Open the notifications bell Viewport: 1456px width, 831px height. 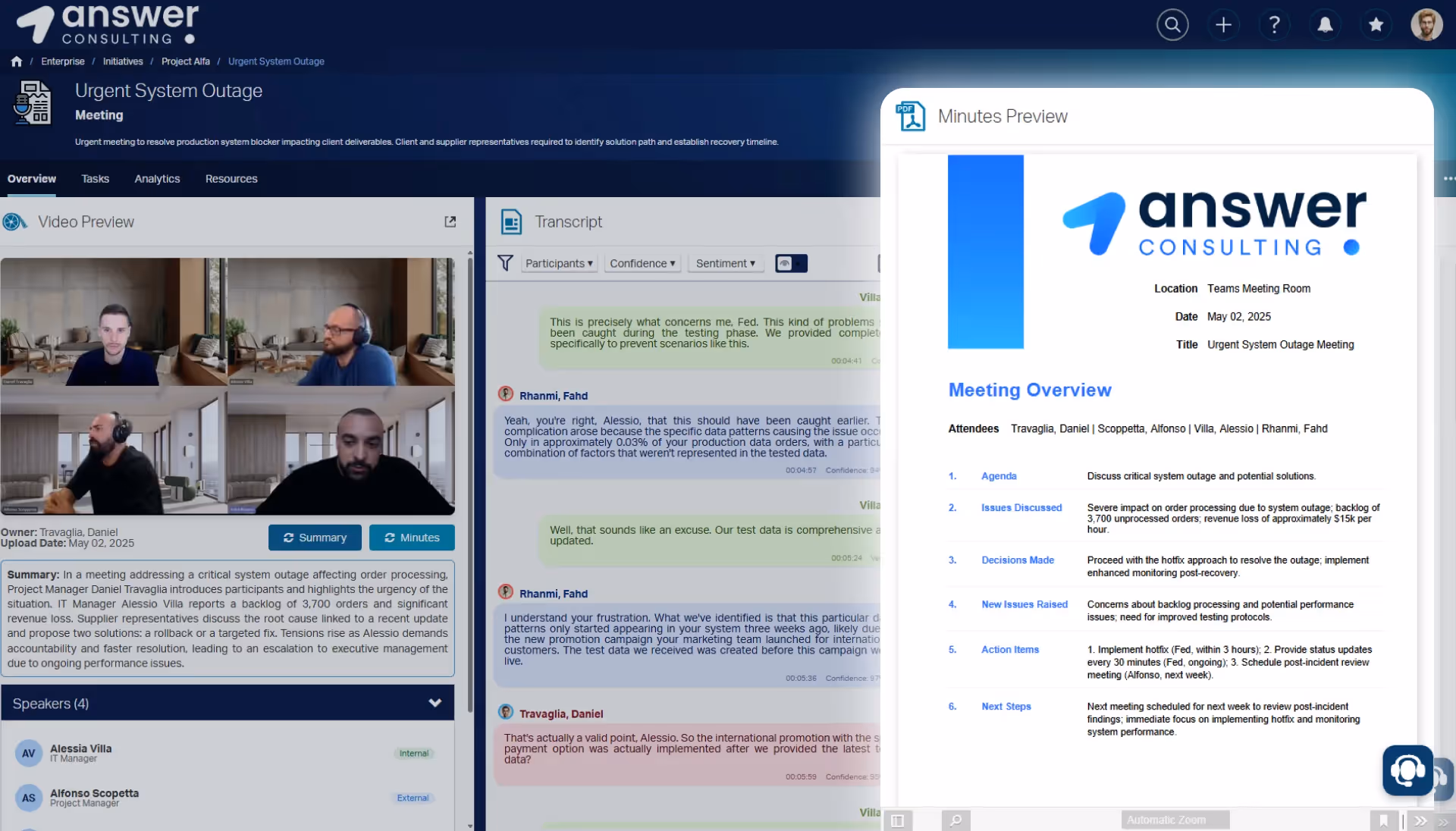tap(1325, 25)
